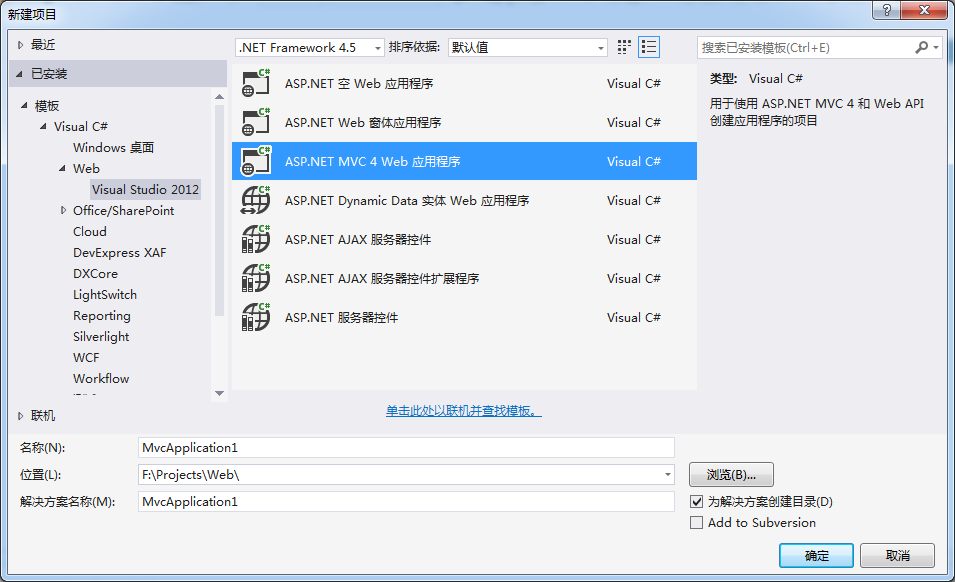Select the Cloud template category
955x582 pixels.
(x=90, y=231)
